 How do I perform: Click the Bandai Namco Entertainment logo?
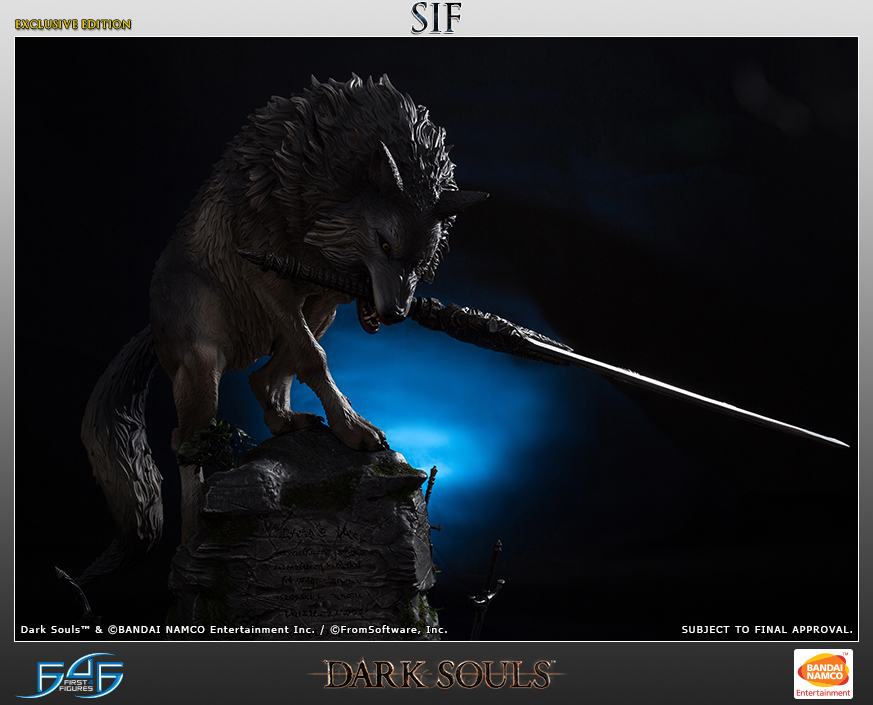tap(823, 674)
